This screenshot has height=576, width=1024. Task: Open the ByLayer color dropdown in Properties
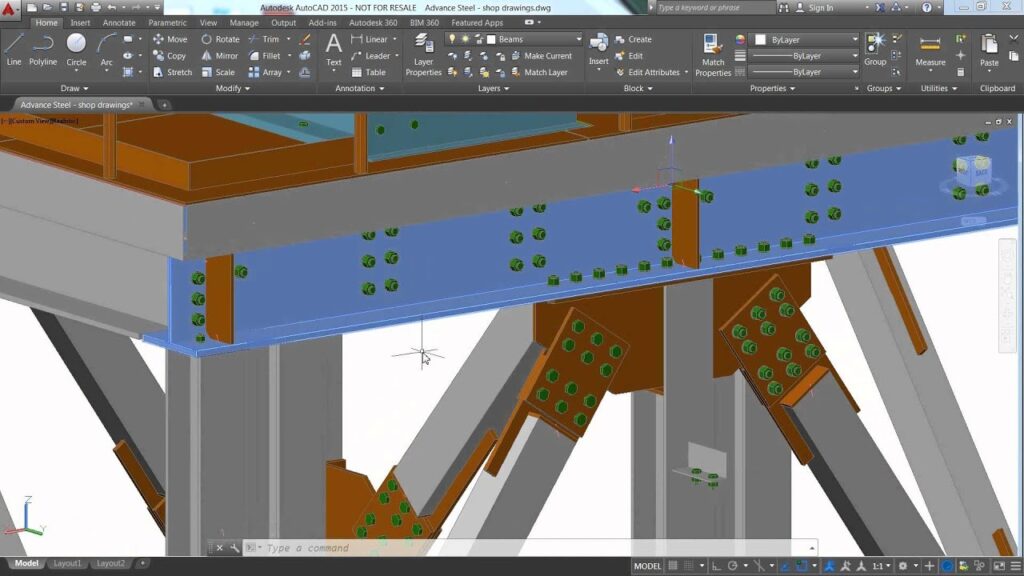tap(855, 39)
